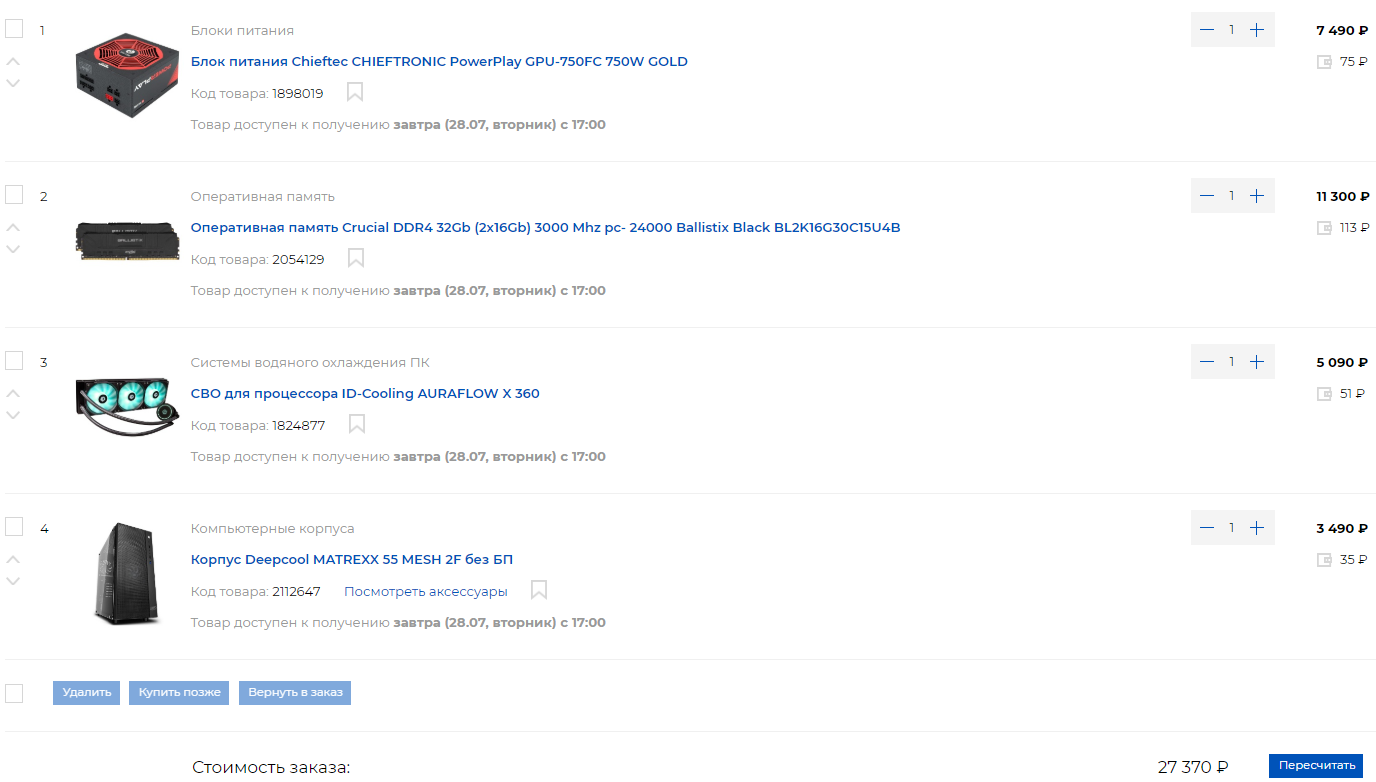Check the box for item 4 Deepcool case
This screenshot has width=1376, height=782.
pos(14,526)
